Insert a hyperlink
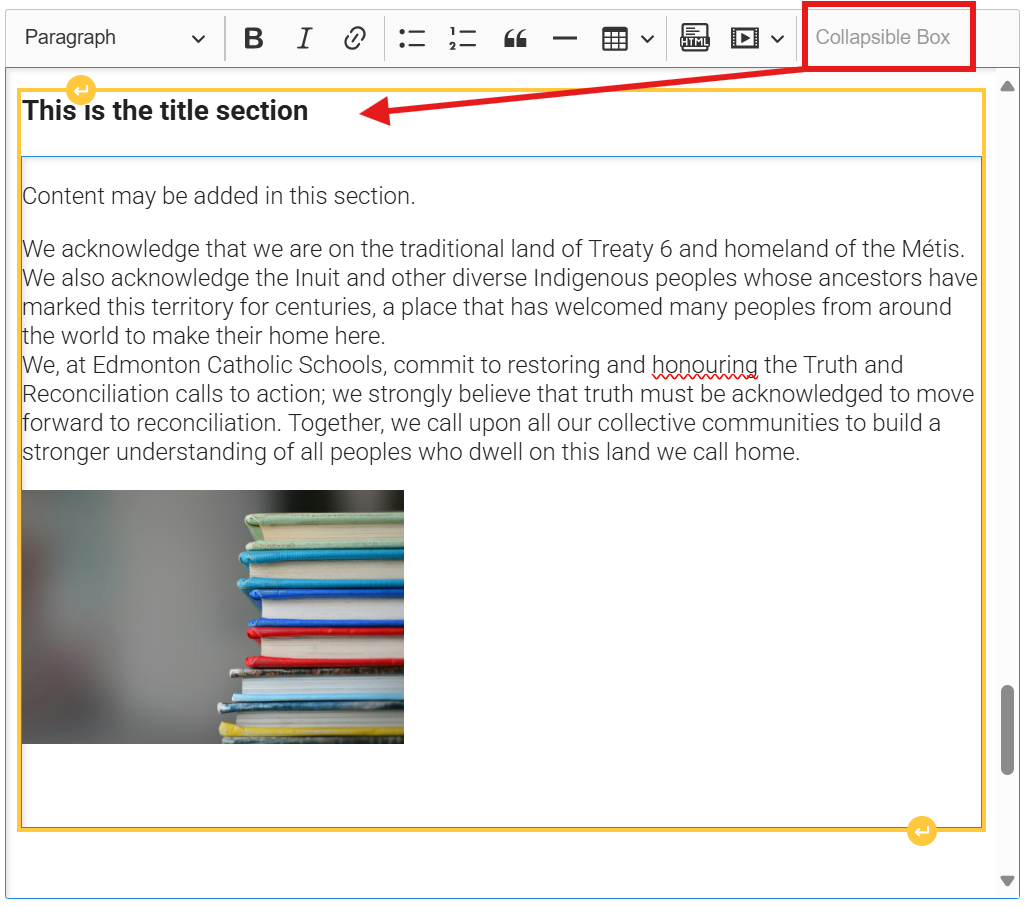 [355, 37]
